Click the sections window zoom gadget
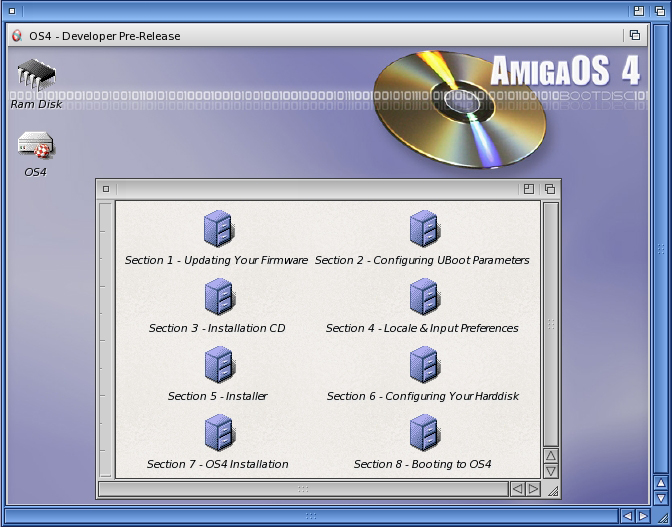 pos(529,188)
